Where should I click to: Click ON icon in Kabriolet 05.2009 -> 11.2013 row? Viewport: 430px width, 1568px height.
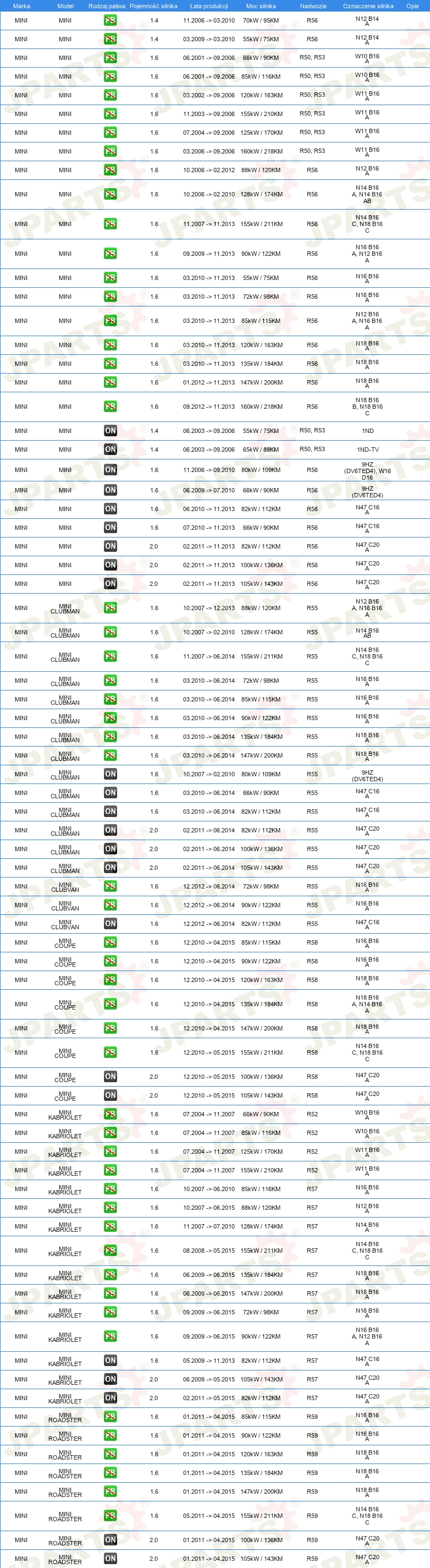pos(110,1361)
